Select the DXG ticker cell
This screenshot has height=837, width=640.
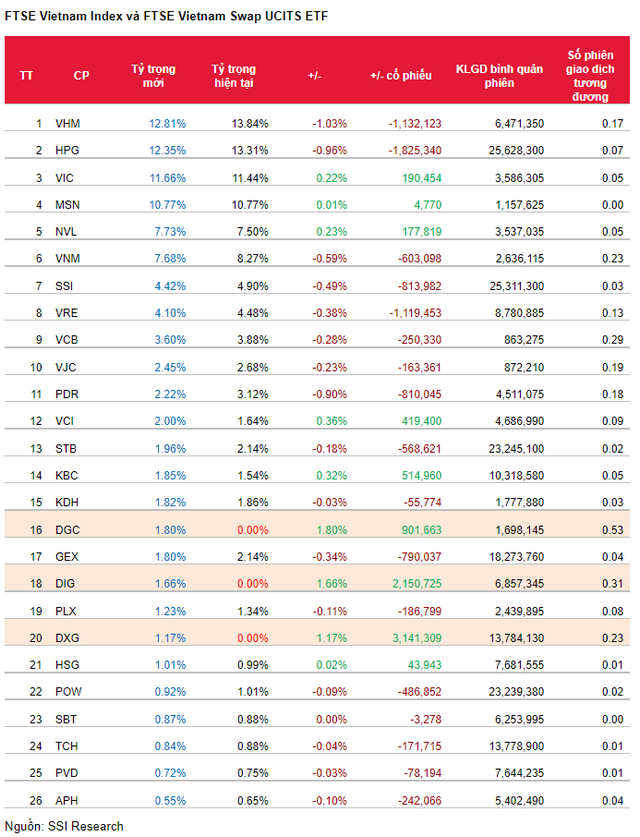click(x=67, y=638)
